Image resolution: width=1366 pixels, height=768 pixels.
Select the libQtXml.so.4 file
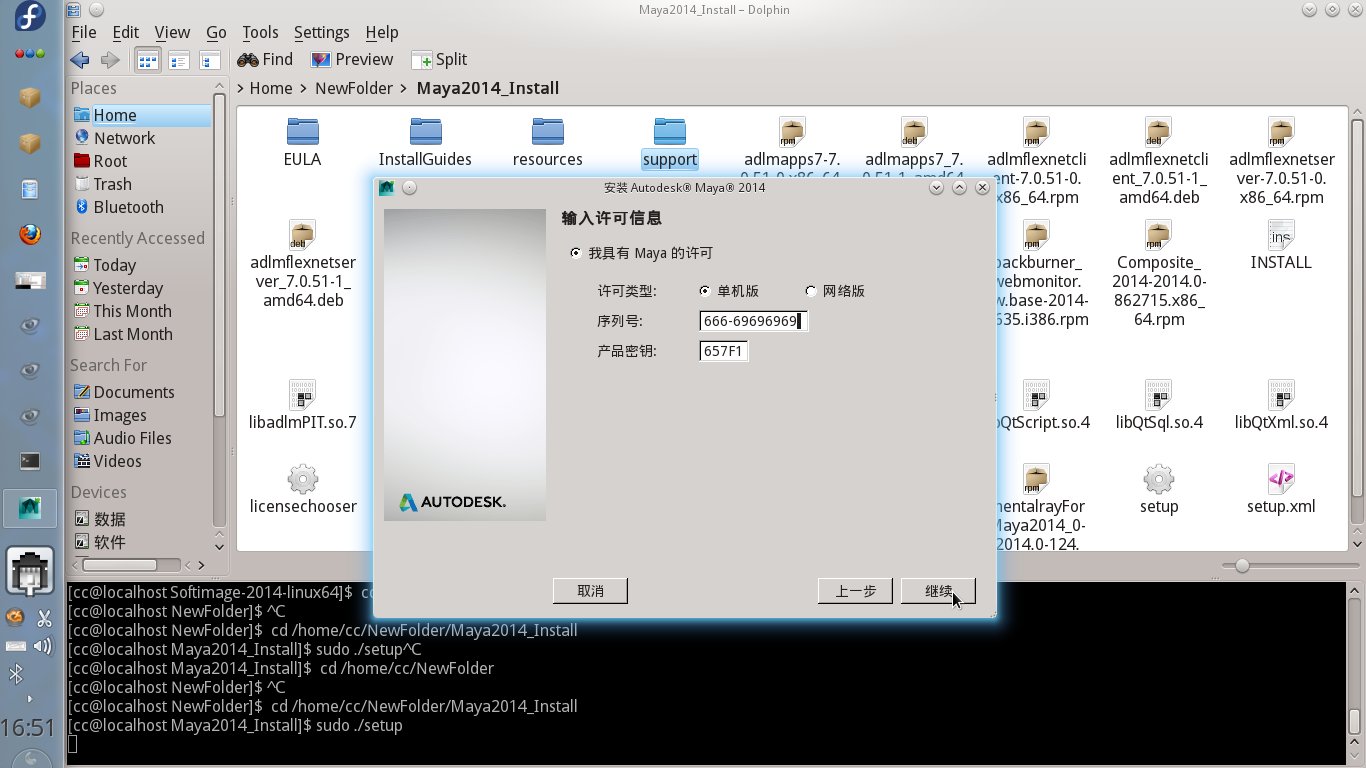[1281, 405]
